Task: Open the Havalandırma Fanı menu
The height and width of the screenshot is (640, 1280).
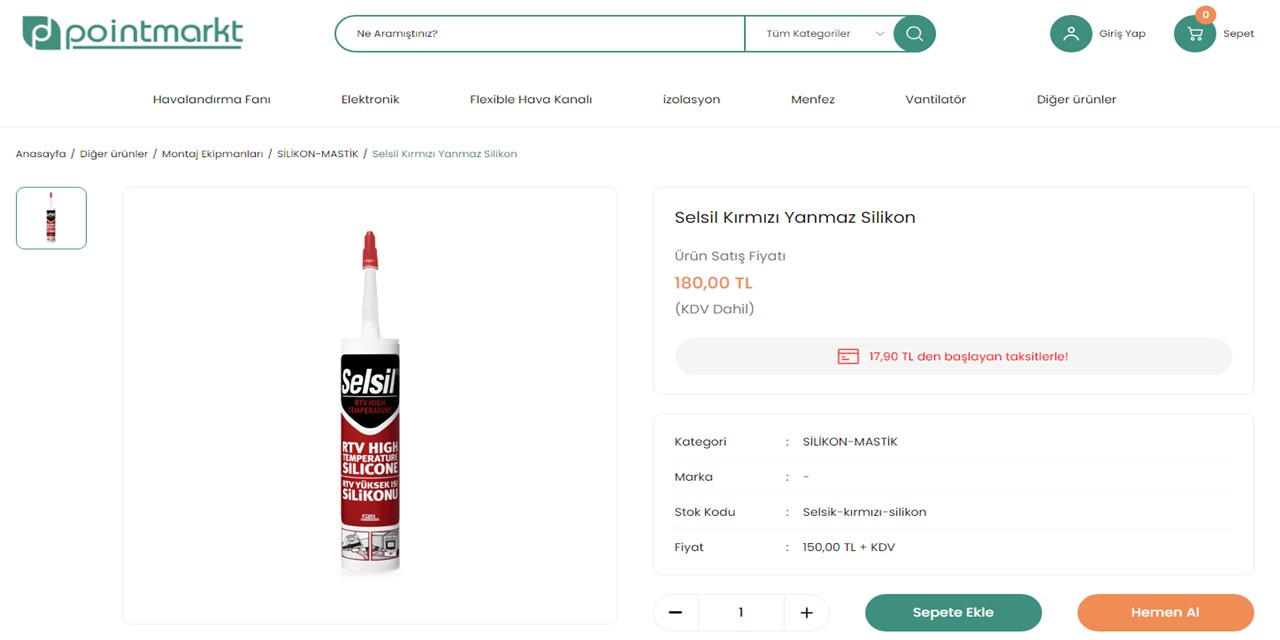Action: coord(211,100)
